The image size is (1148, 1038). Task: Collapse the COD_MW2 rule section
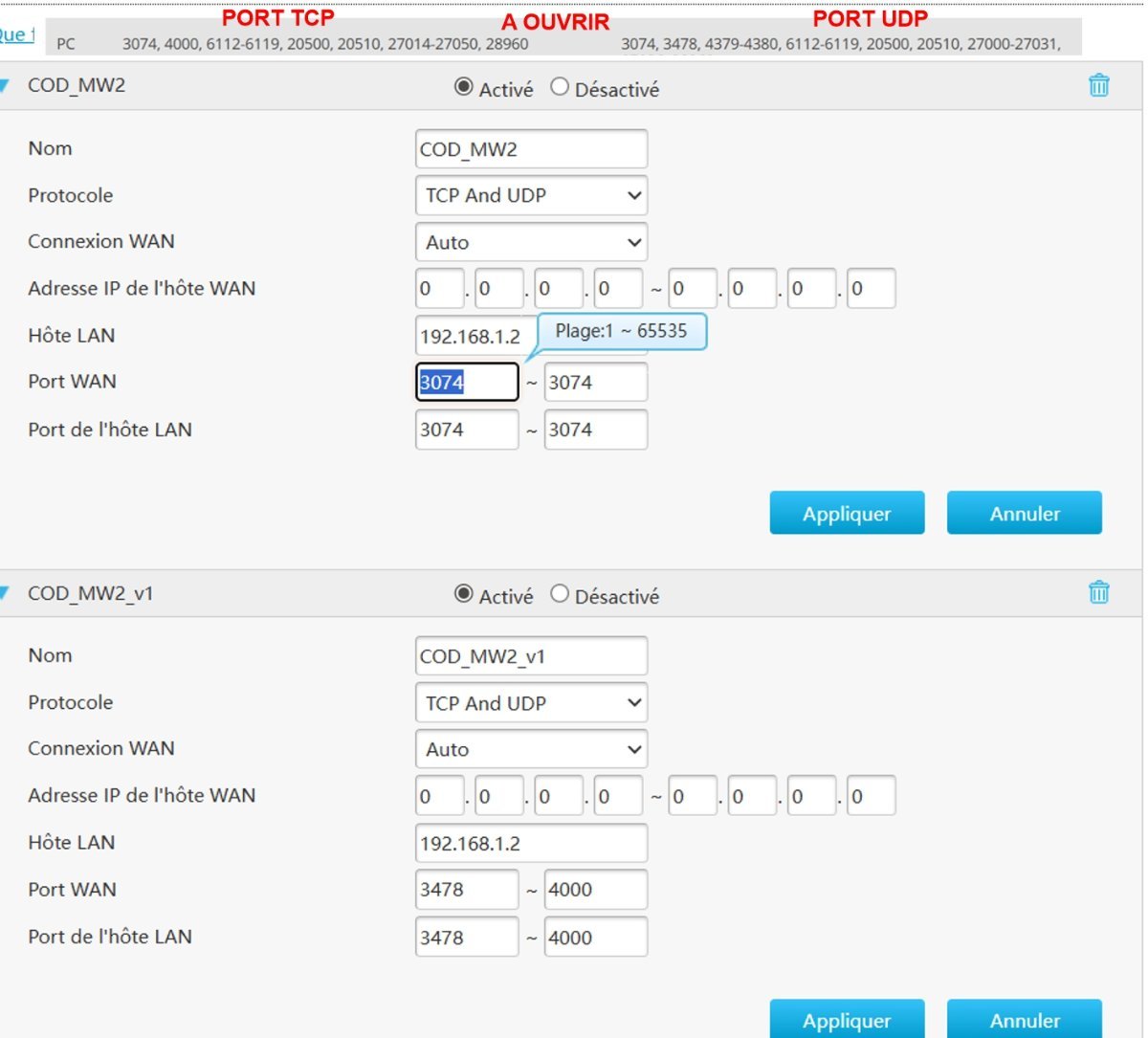(5, 86)
